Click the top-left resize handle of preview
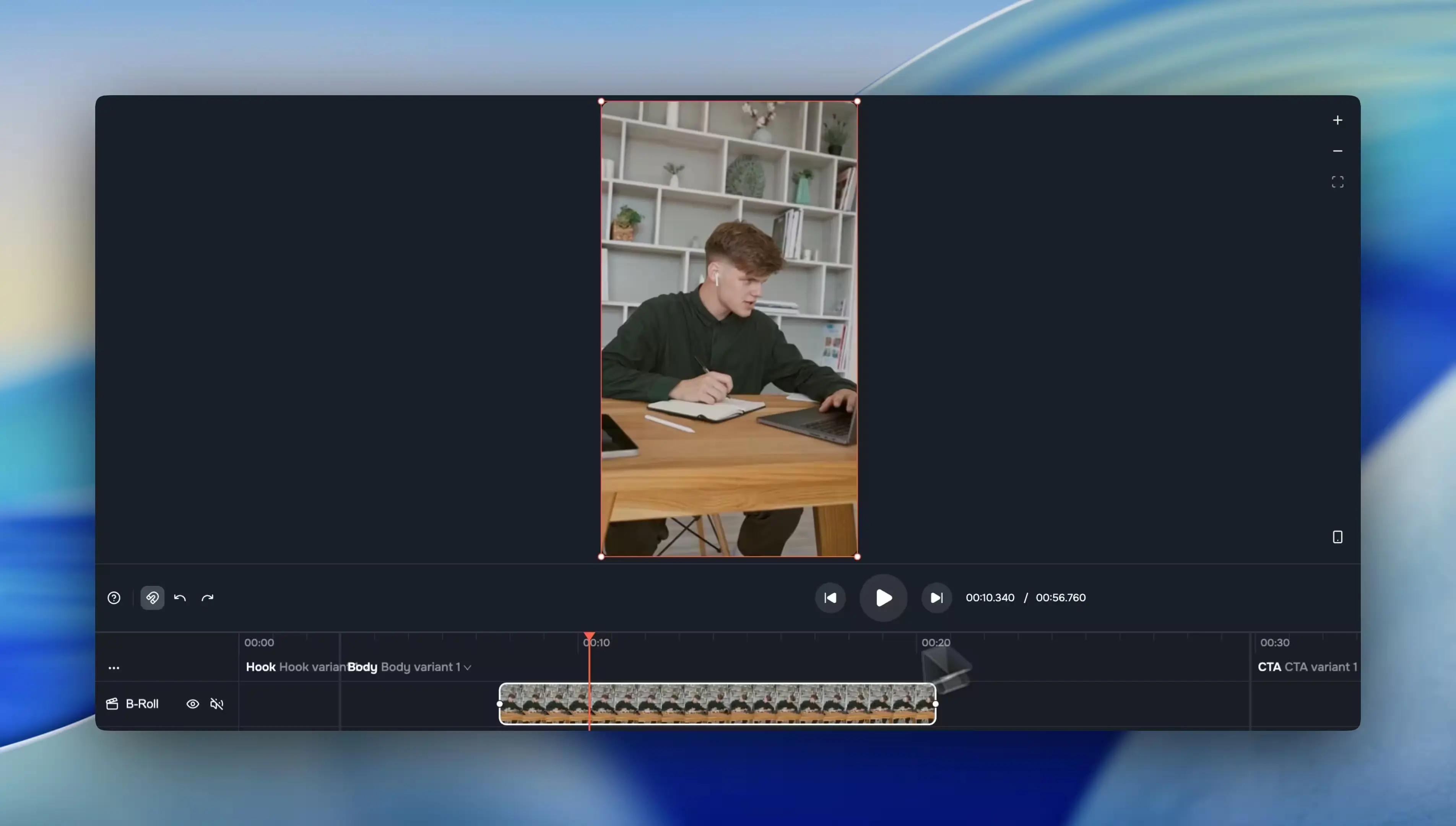1456x826 pixels. [x=601, y=102]
